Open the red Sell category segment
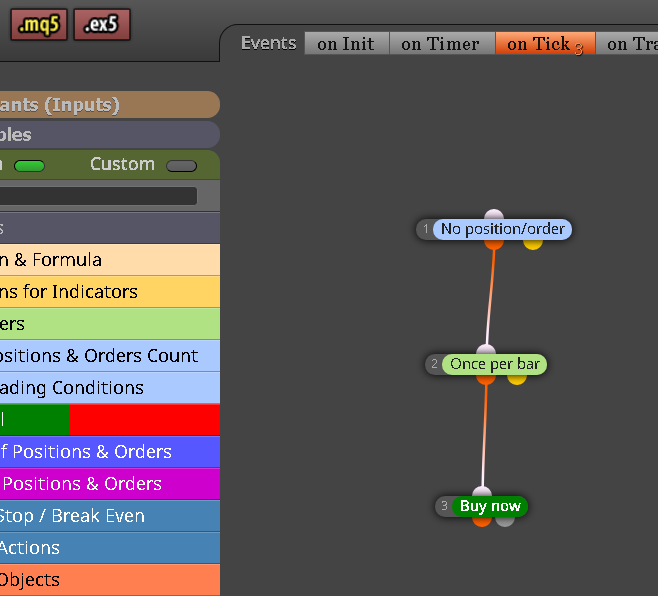The image size is (658, 596). 145,420
